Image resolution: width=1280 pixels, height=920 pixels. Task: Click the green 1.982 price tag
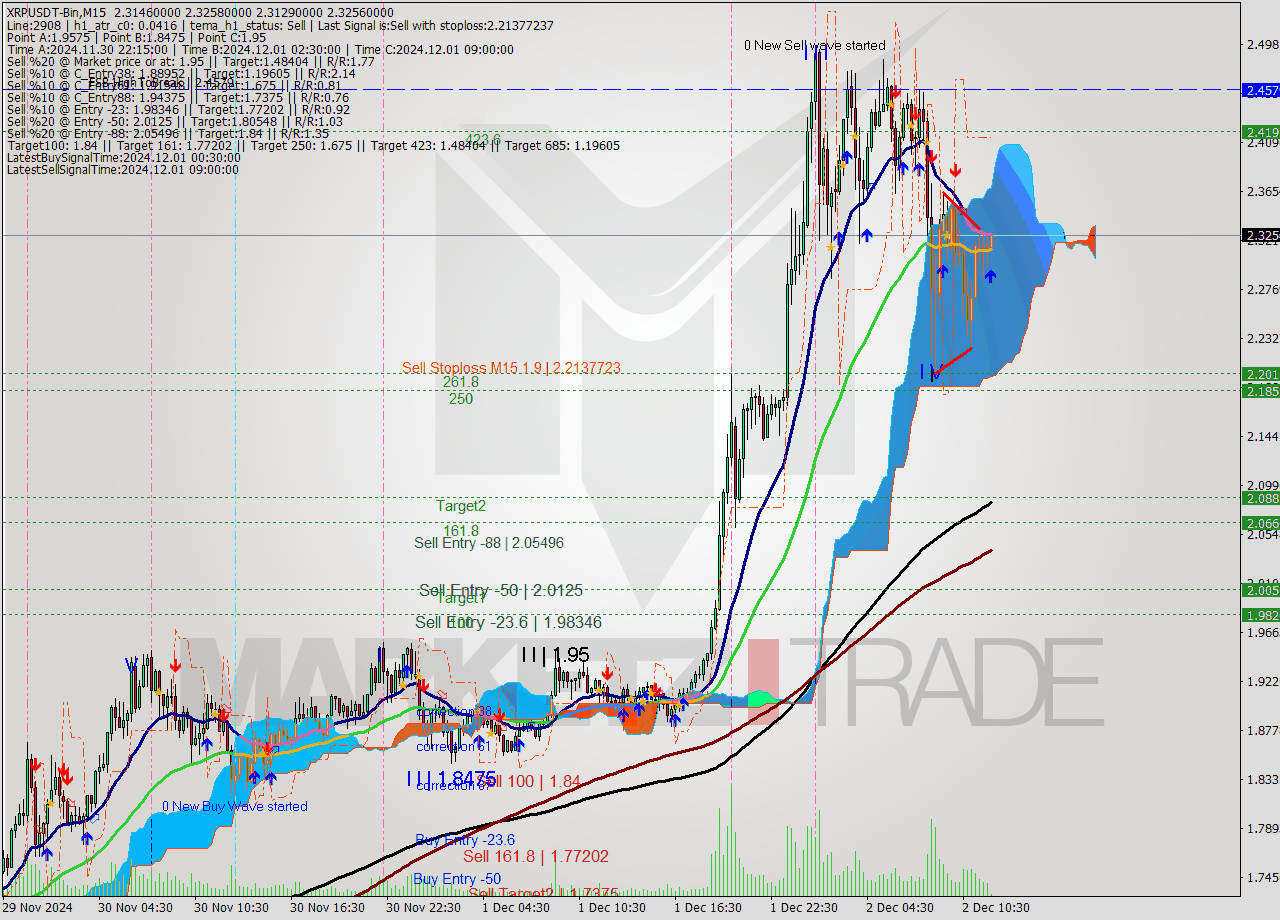click(x=1260, y=615)
